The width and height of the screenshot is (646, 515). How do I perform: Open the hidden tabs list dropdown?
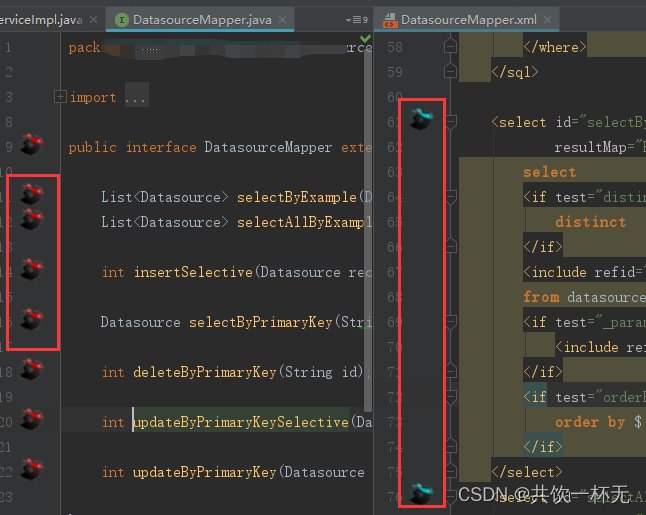[x=356, y=19]
